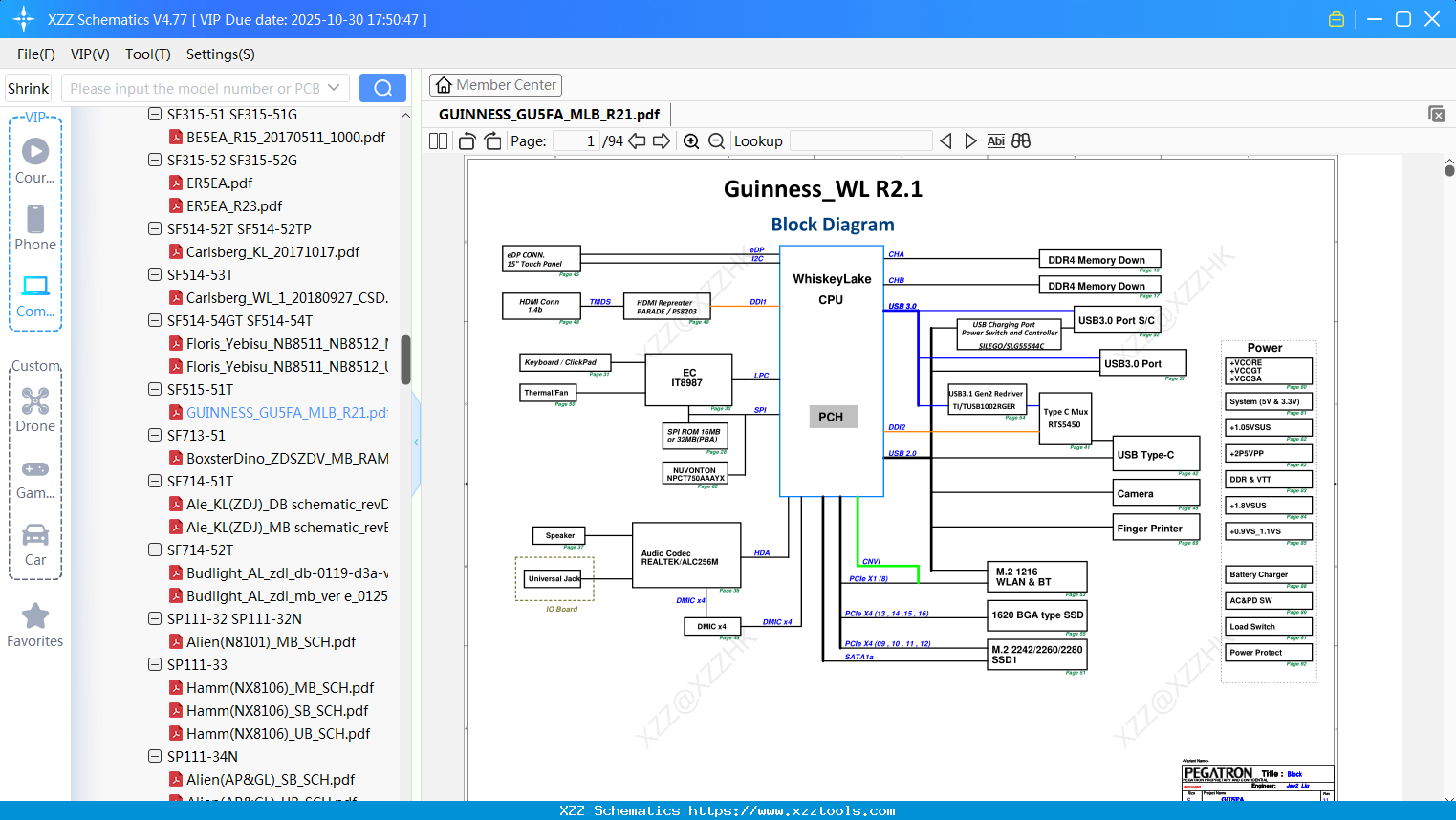Toggle the Abi match-text option

tap(996, 141)
